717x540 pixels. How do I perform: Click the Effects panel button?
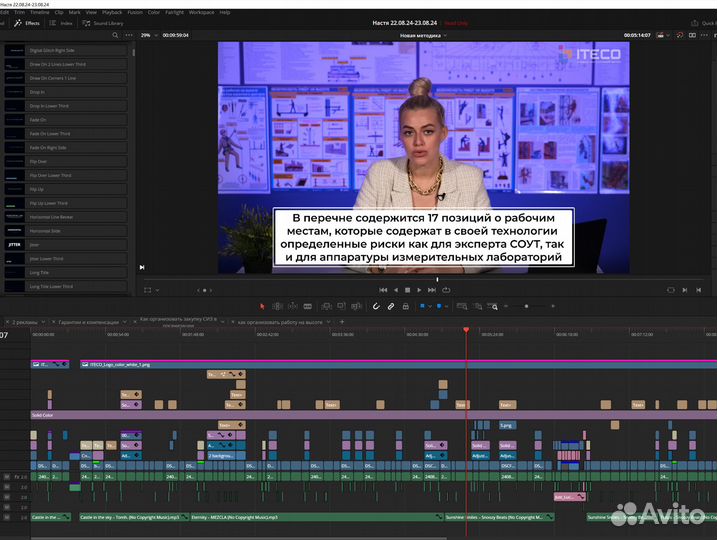pos(28,22)
